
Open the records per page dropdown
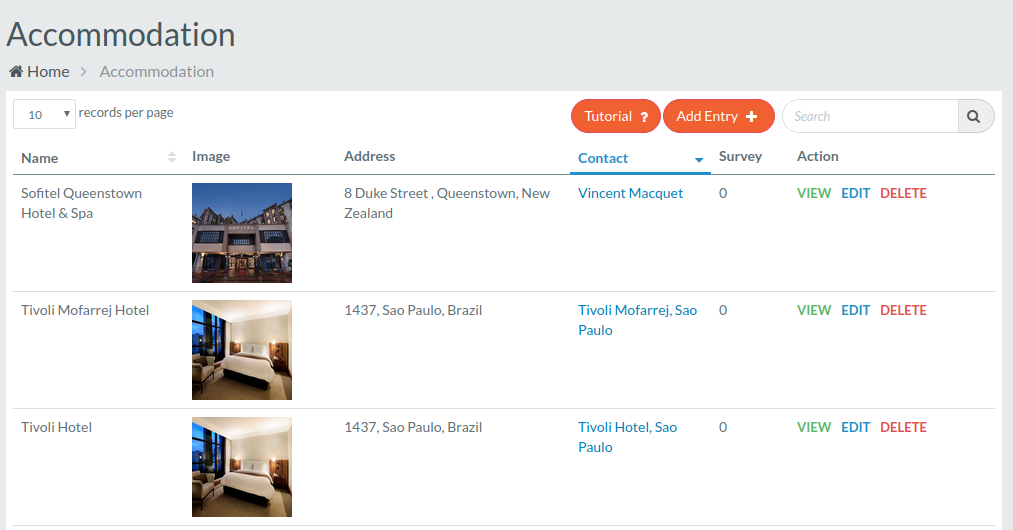[x=45, y=114]
